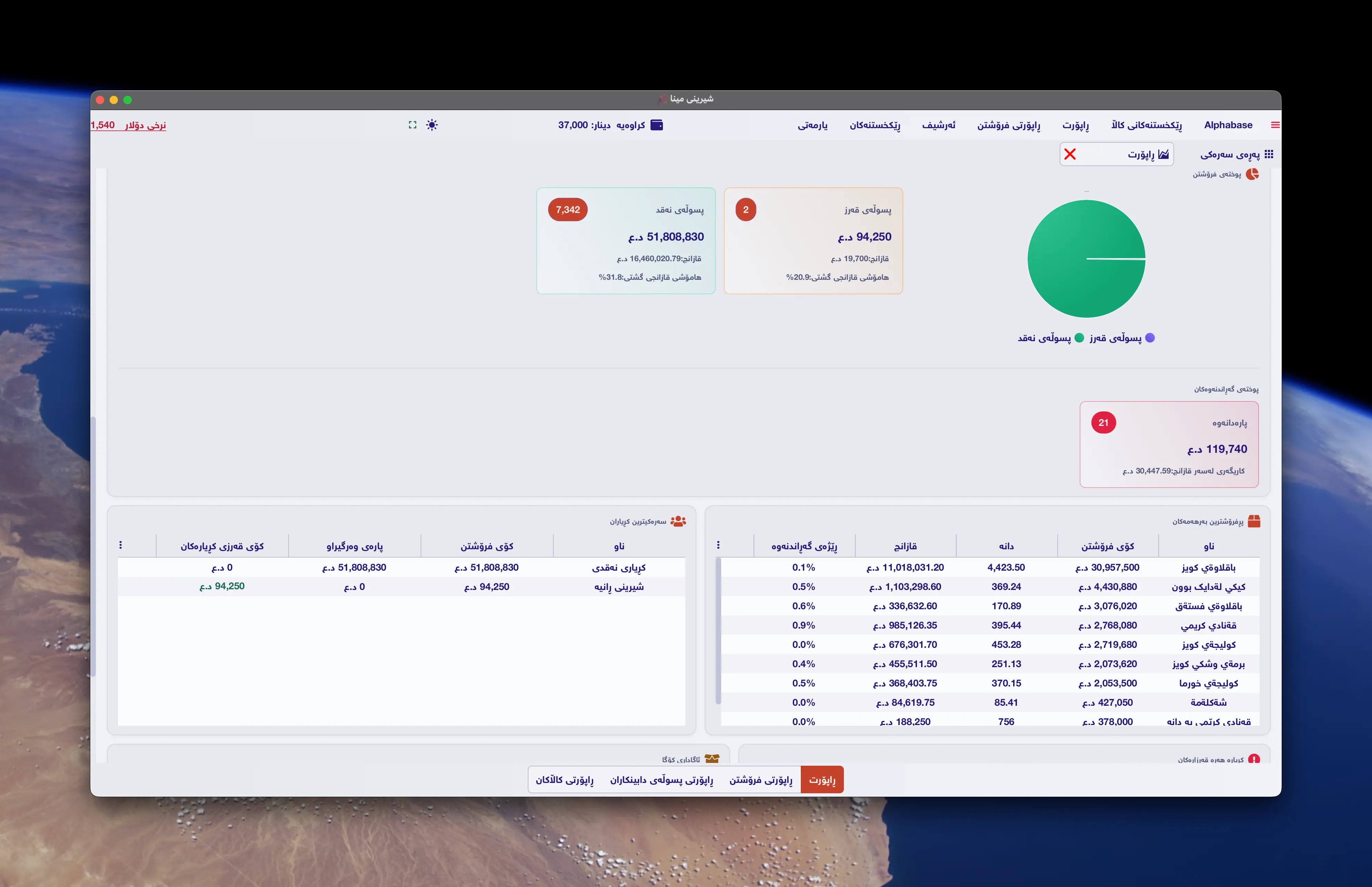Image resolution: width=1372 pixels, height=887 pixels.
Task: Open Alphabase in the top menu bar
Action: [x=1228, y=125]
